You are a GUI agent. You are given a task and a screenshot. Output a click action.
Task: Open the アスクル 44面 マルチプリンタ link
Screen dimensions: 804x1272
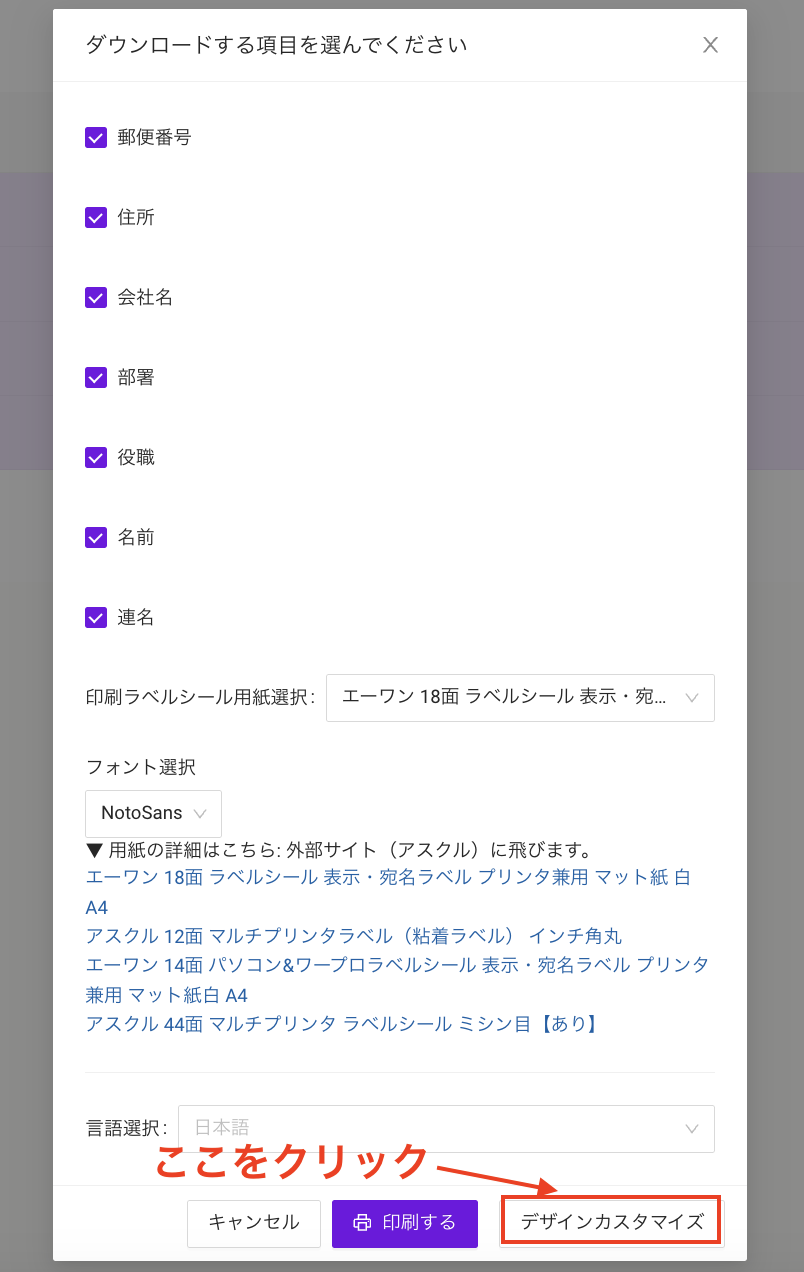pyautogui.click(x=343, y=1024)
